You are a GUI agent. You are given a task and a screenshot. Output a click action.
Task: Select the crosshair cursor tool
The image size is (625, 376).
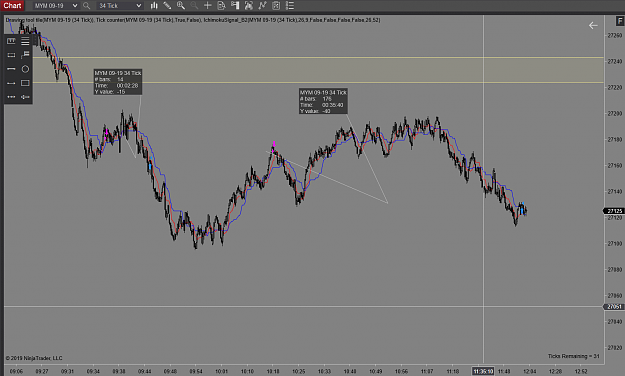click(x=208, y=6)
